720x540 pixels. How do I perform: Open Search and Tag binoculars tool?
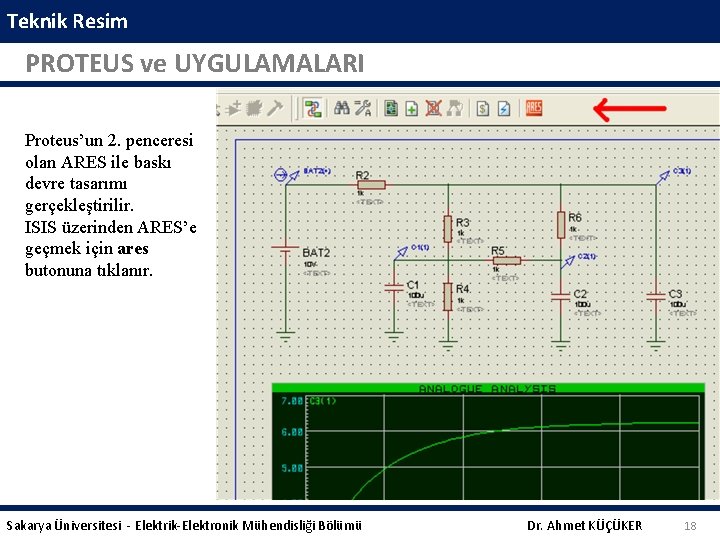(342, 108)
